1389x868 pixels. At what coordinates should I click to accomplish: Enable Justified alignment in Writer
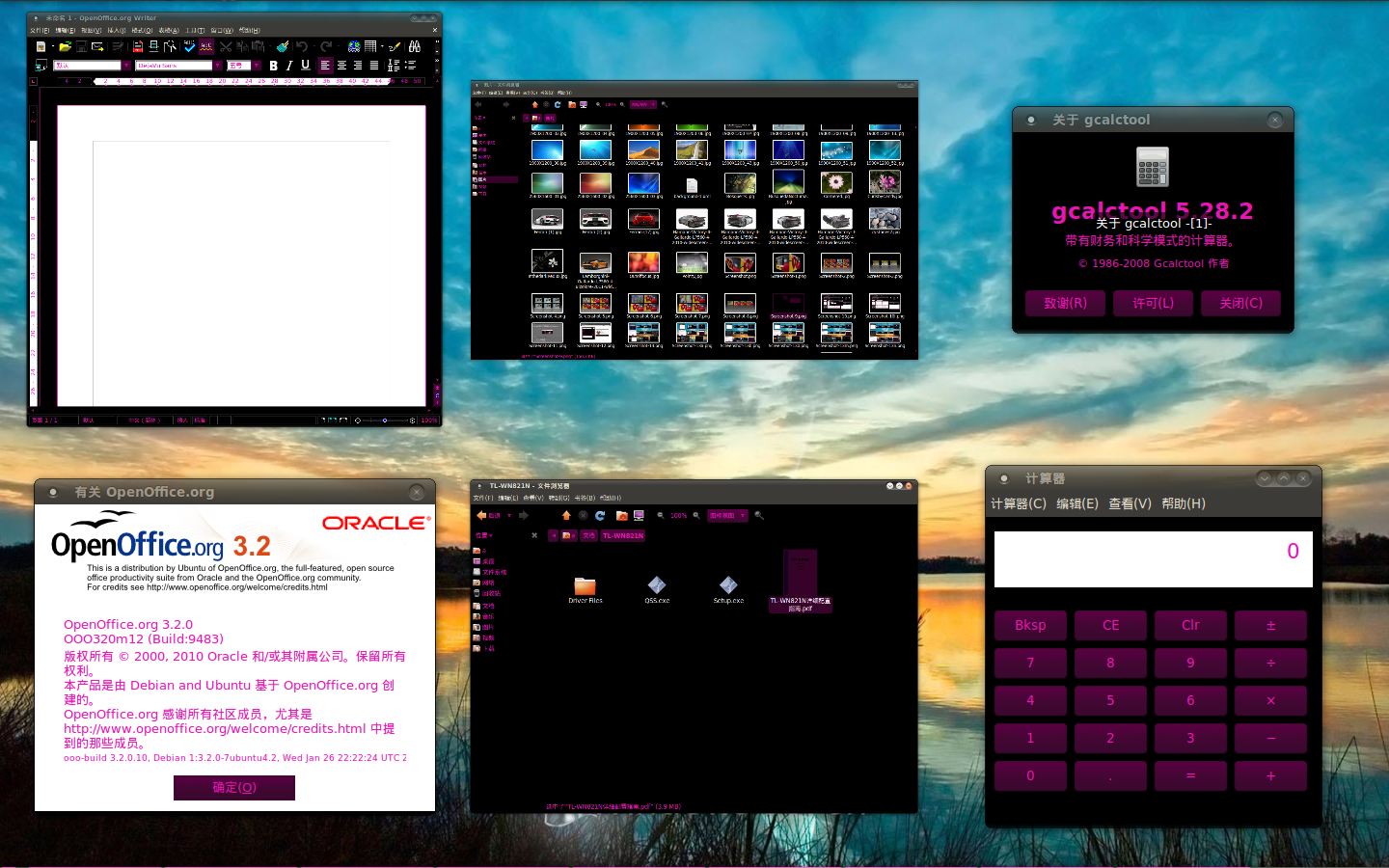click(x=374, y=66)
